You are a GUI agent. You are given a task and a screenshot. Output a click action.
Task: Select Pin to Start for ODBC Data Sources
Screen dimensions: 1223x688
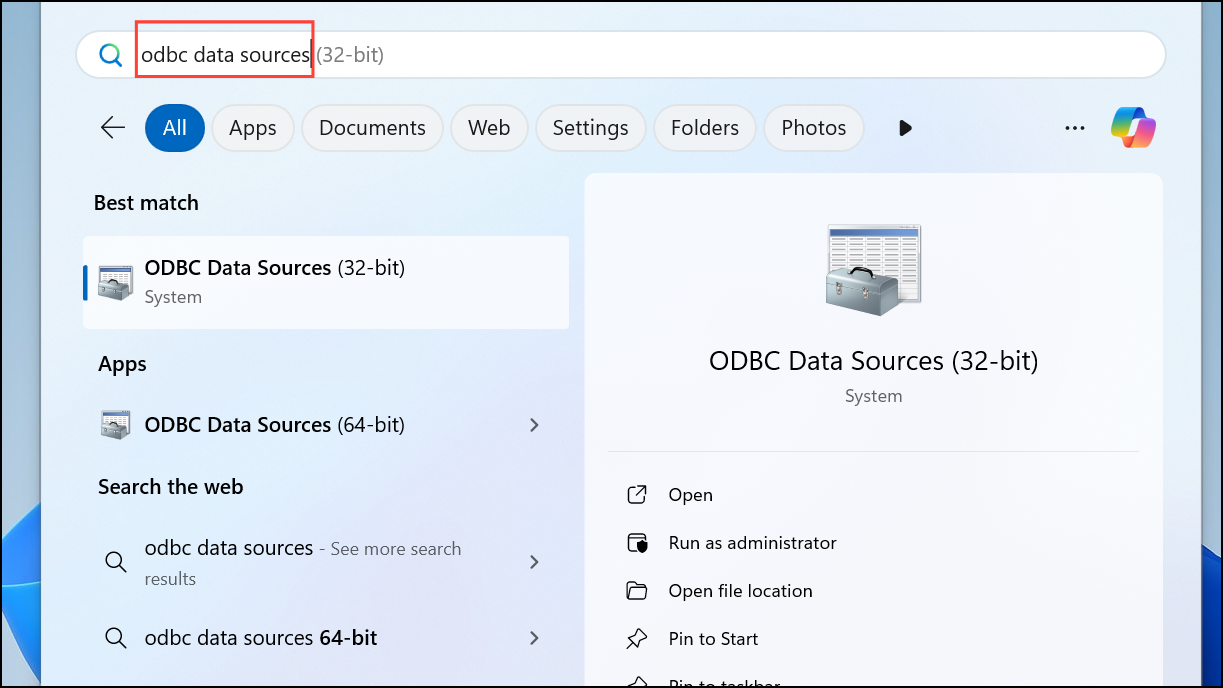click(713, 638)
